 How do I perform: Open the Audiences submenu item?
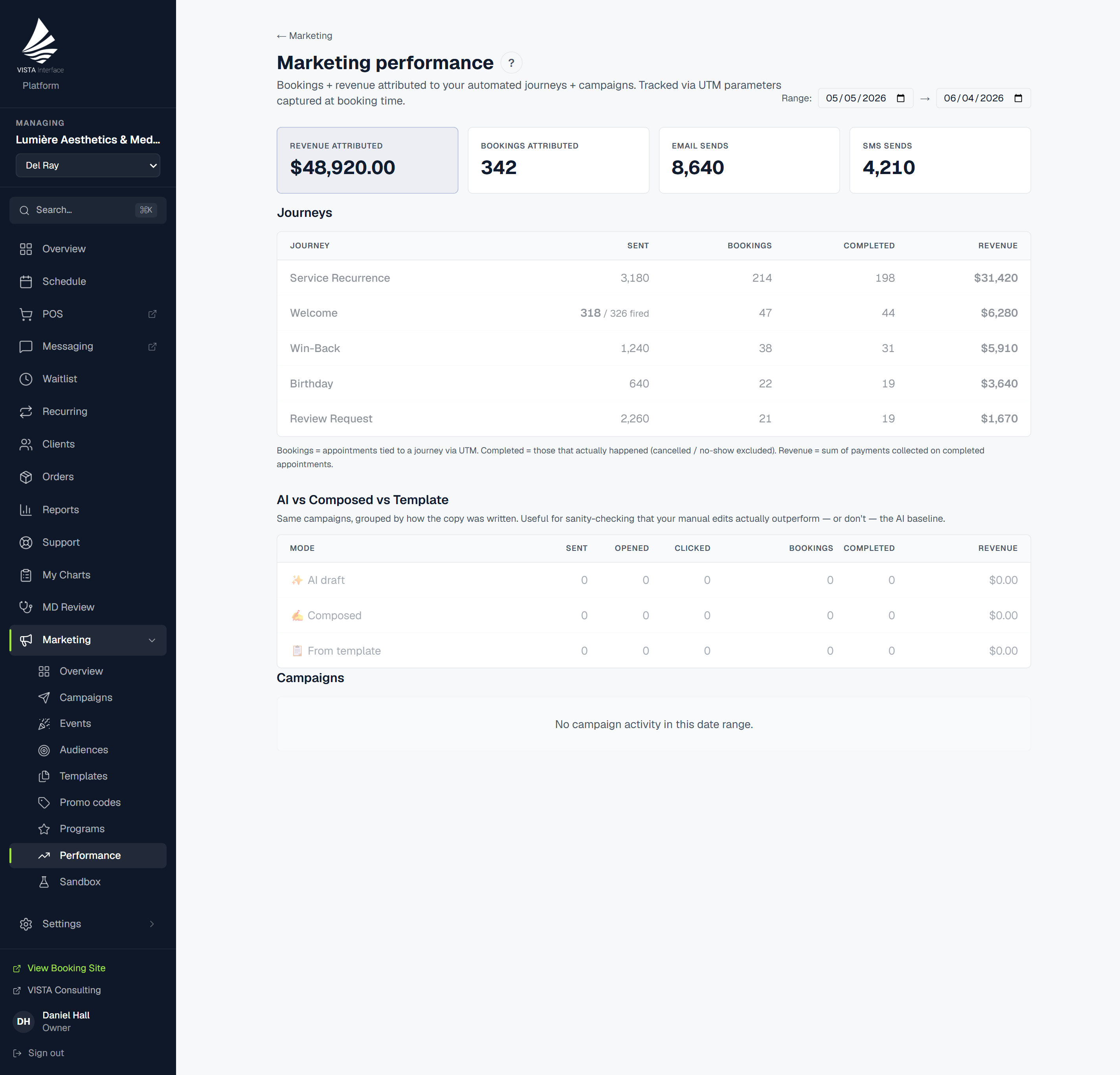[x=88, y=750]
